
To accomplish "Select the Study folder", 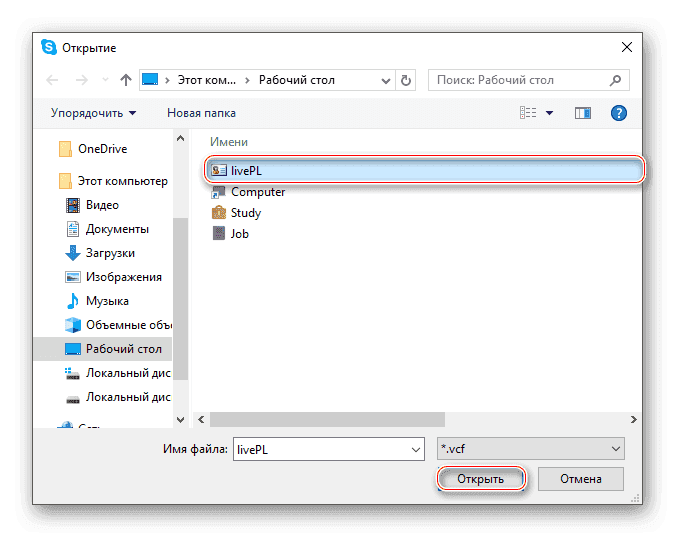I will click(246, 213).
